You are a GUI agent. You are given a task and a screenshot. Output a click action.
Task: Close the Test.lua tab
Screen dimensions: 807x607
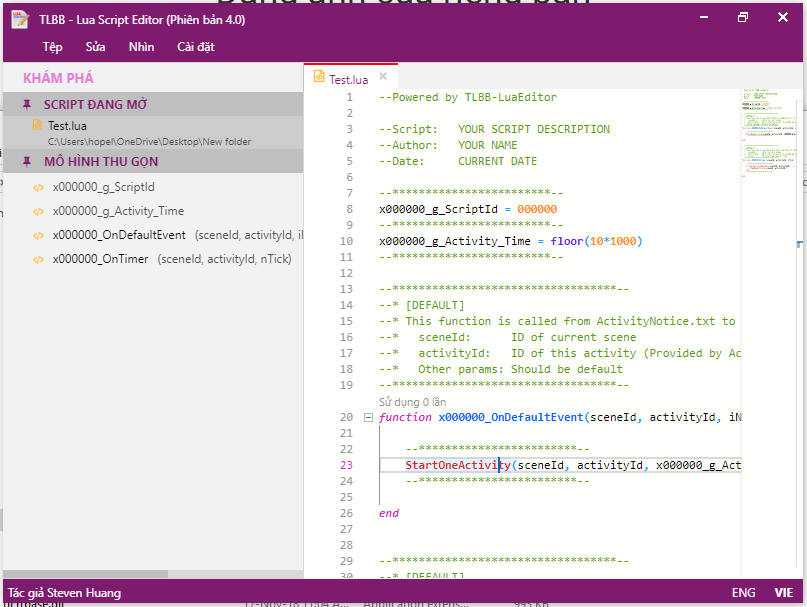point(383,76)
